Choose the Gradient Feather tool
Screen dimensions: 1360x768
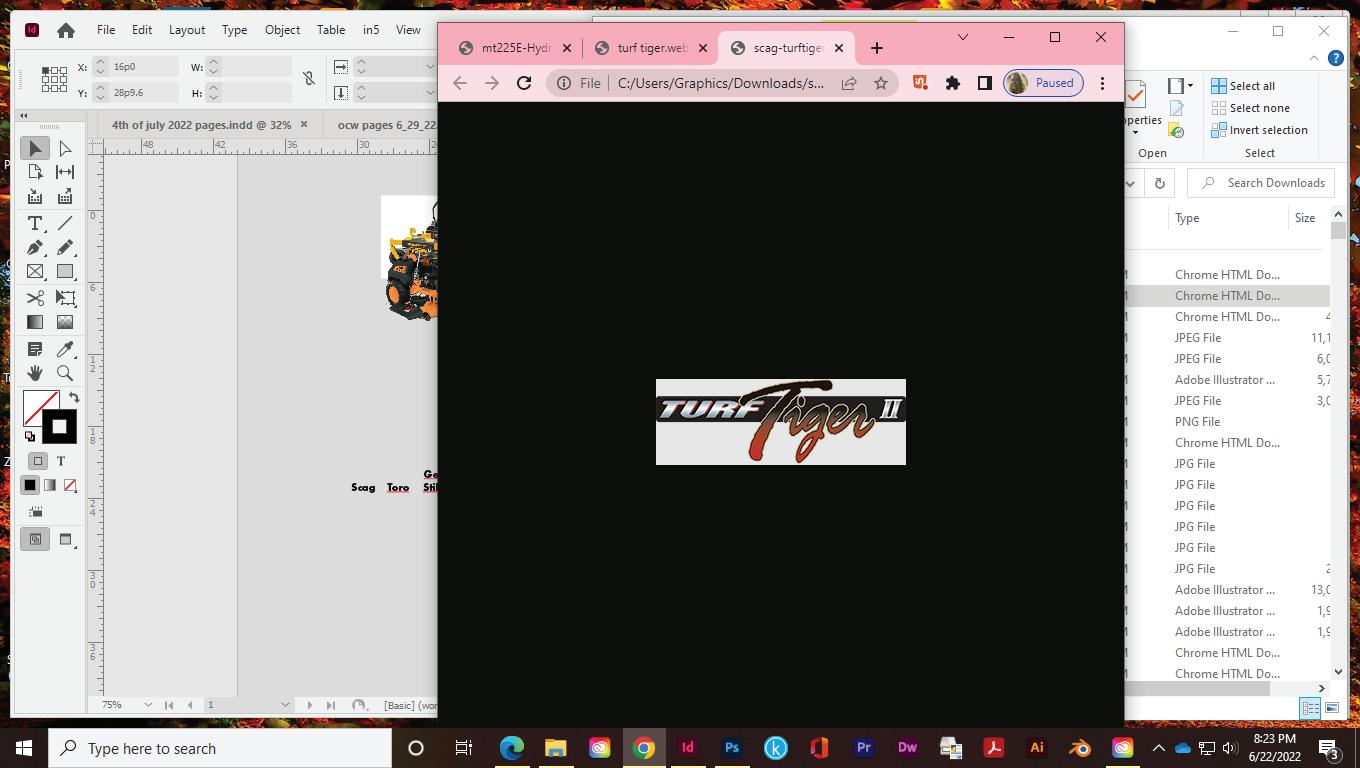65,322
